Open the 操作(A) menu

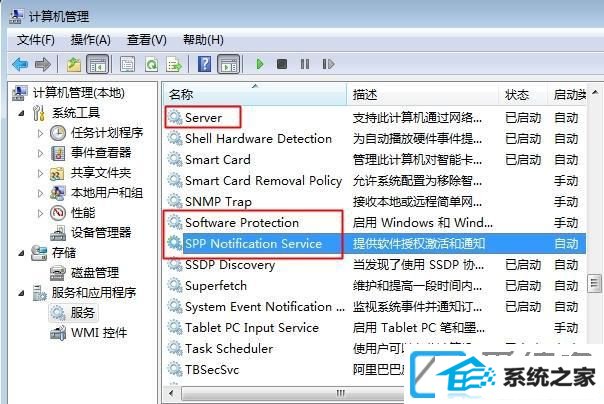[91, 40]
